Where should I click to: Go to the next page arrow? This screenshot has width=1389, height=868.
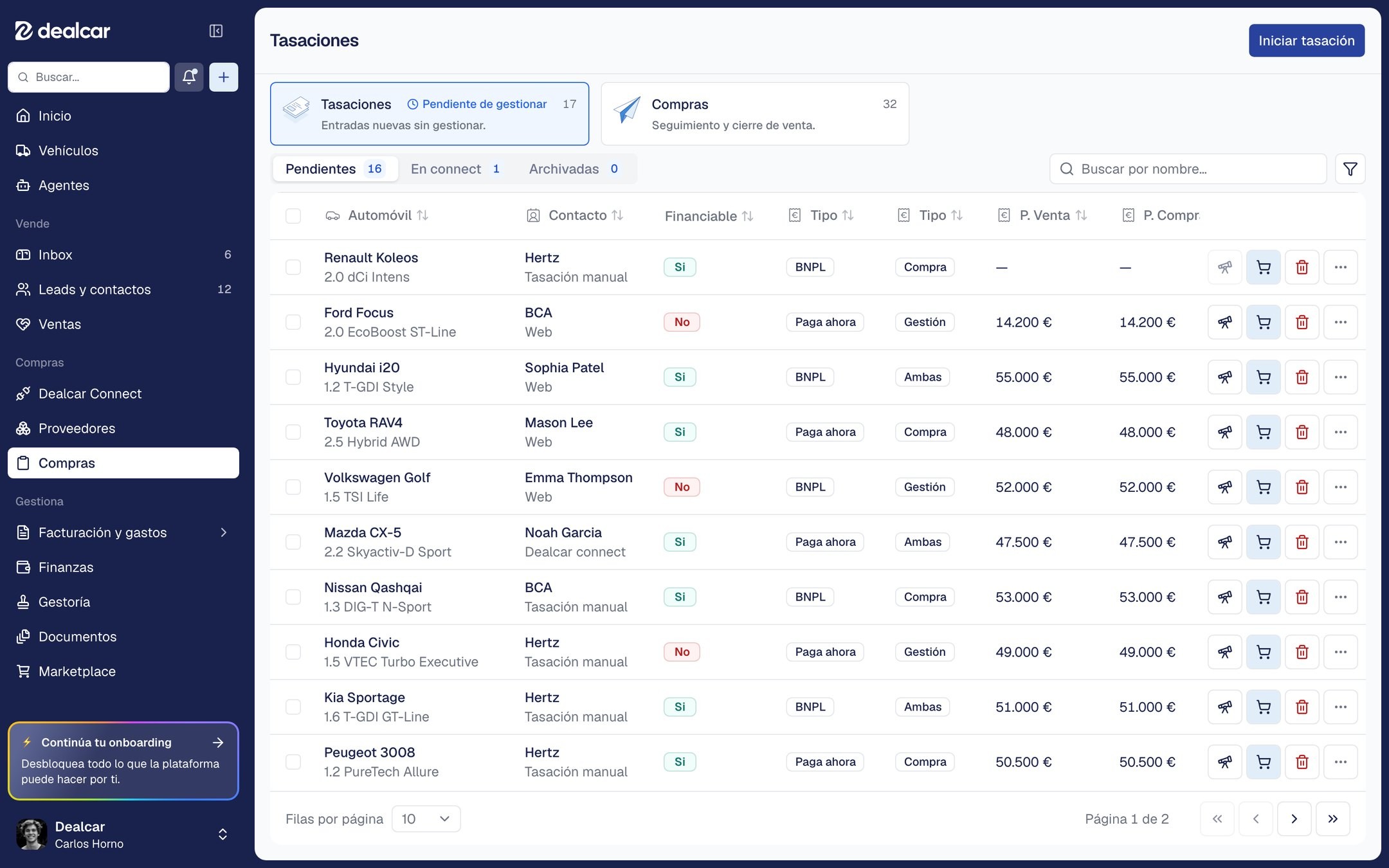pyautogui.click(x=1294, y=819)
